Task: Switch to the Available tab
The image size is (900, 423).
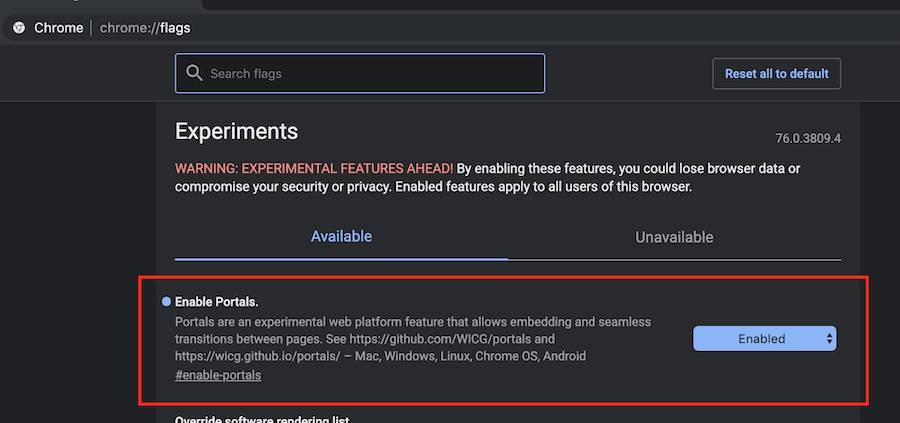Action: [x=342, y=236]
